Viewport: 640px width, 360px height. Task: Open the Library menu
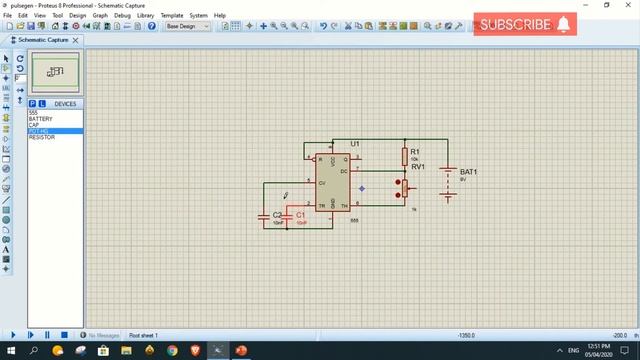tap(145, 16)
